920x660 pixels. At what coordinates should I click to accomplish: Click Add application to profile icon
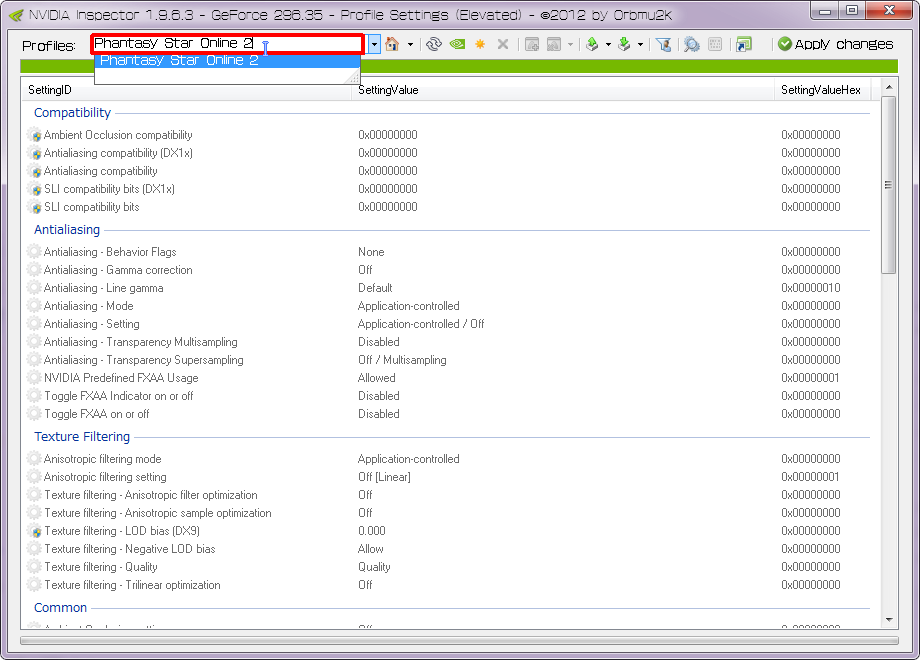tap(532, 44)
